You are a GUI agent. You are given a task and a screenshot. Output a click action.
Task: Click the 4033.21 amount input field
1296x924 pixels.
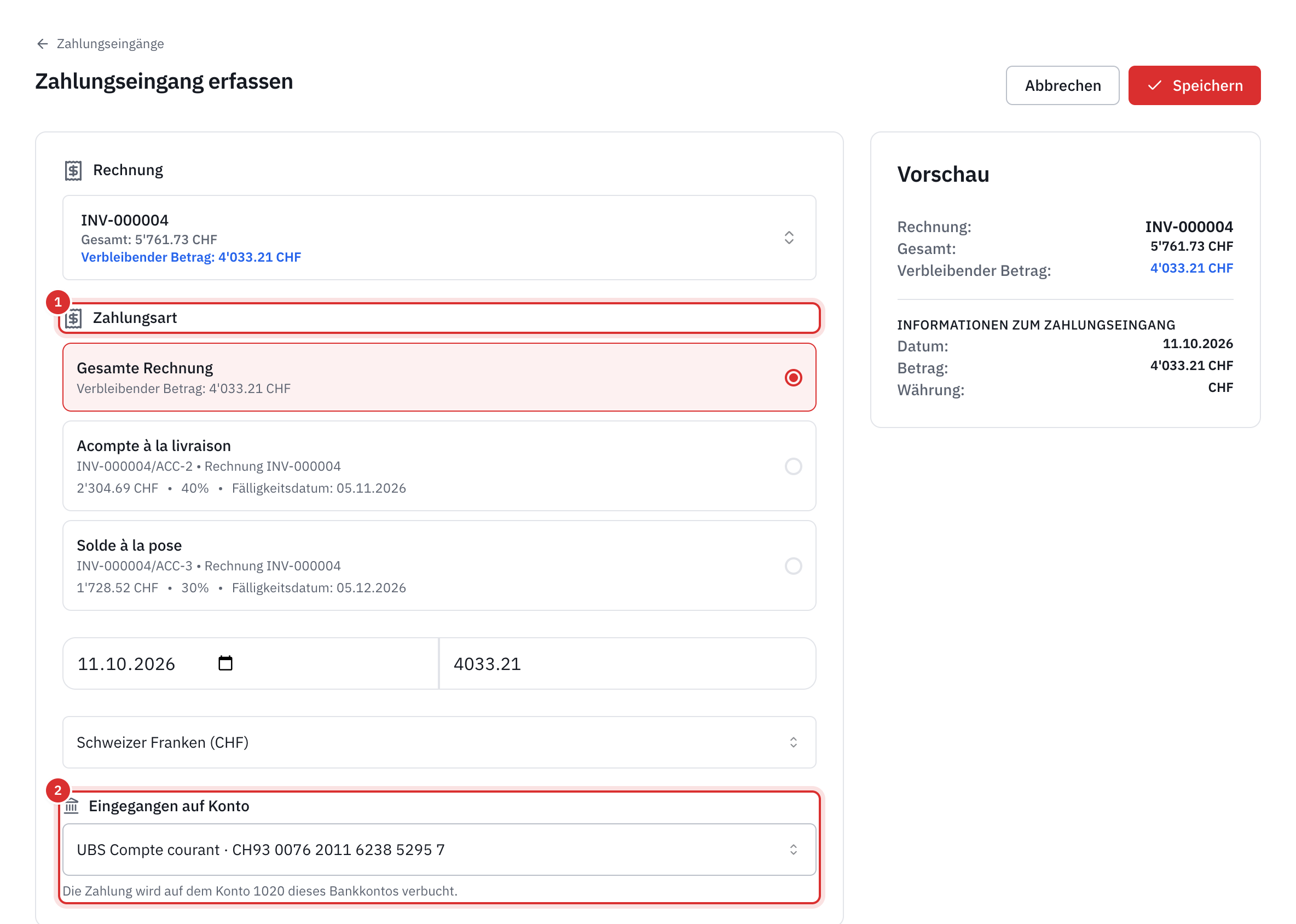pyautogui.click(x=628, y=663)
